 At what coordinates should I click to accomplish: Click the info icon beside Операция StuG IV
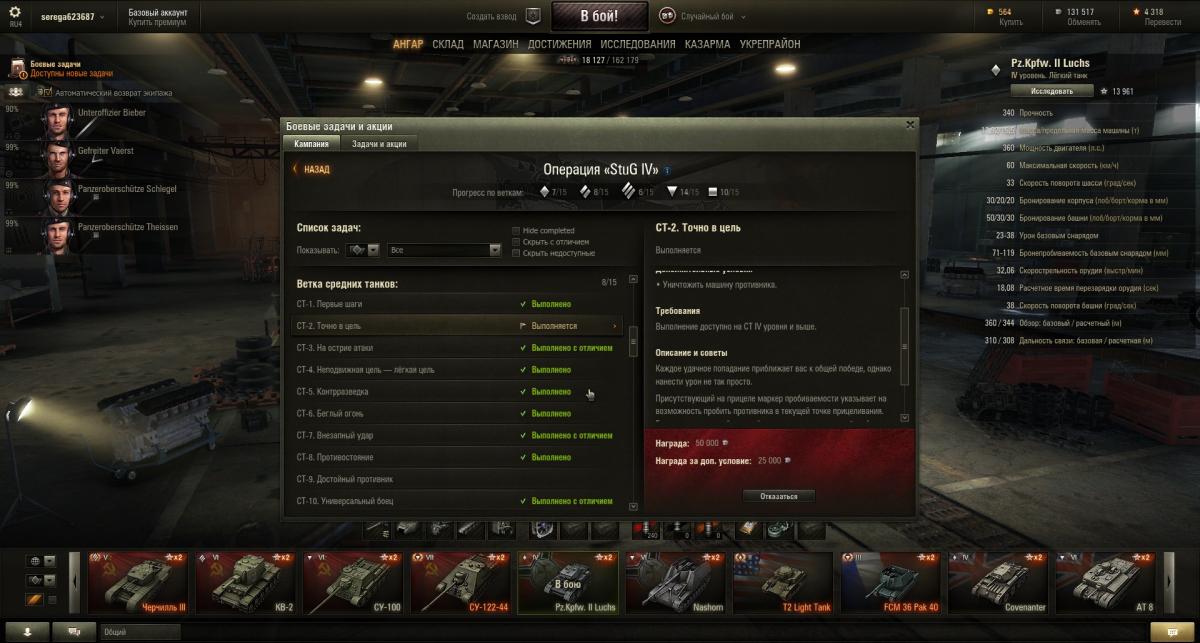[667, 170]
